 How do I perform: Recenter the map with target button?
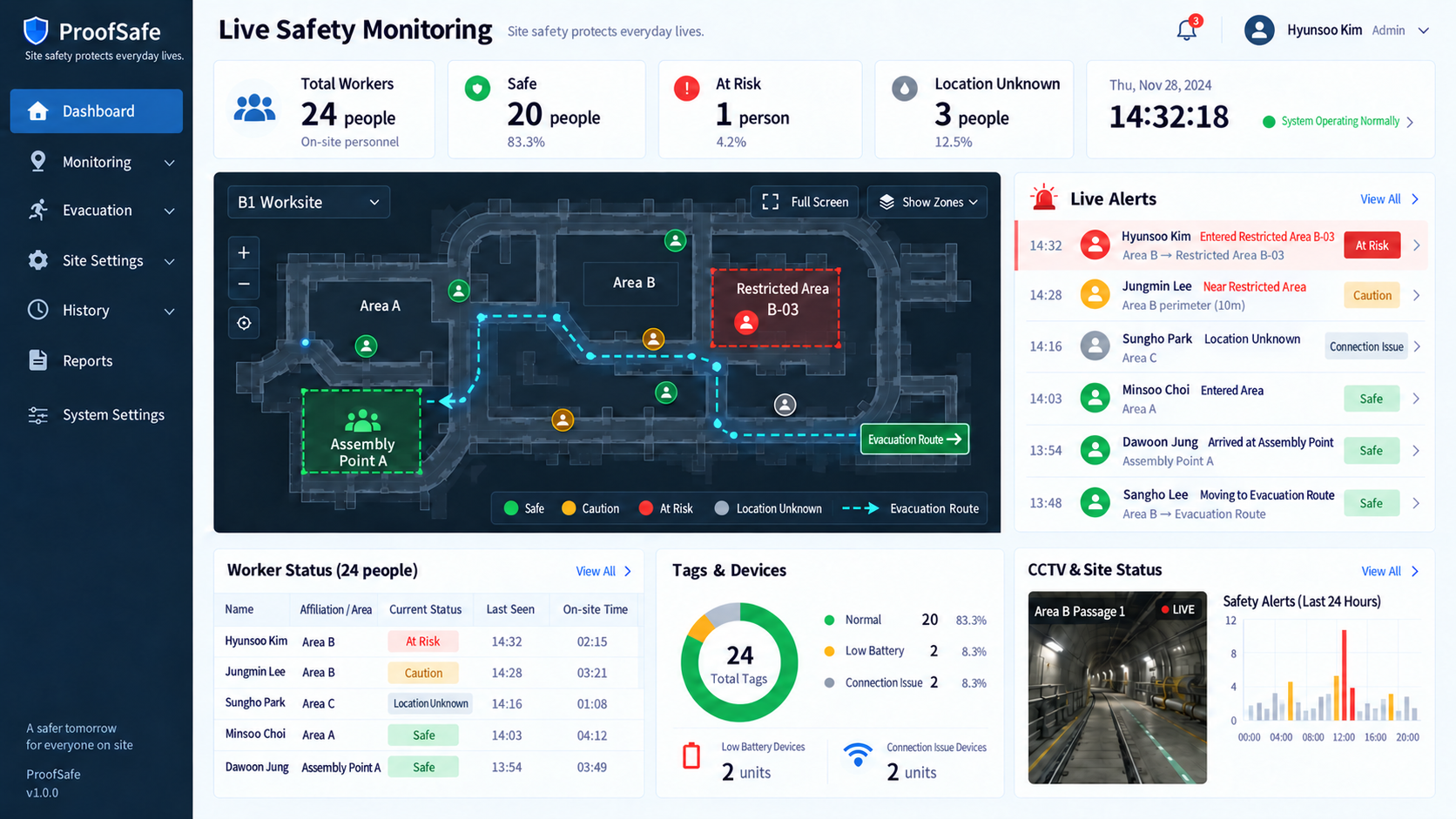(244, 323)
